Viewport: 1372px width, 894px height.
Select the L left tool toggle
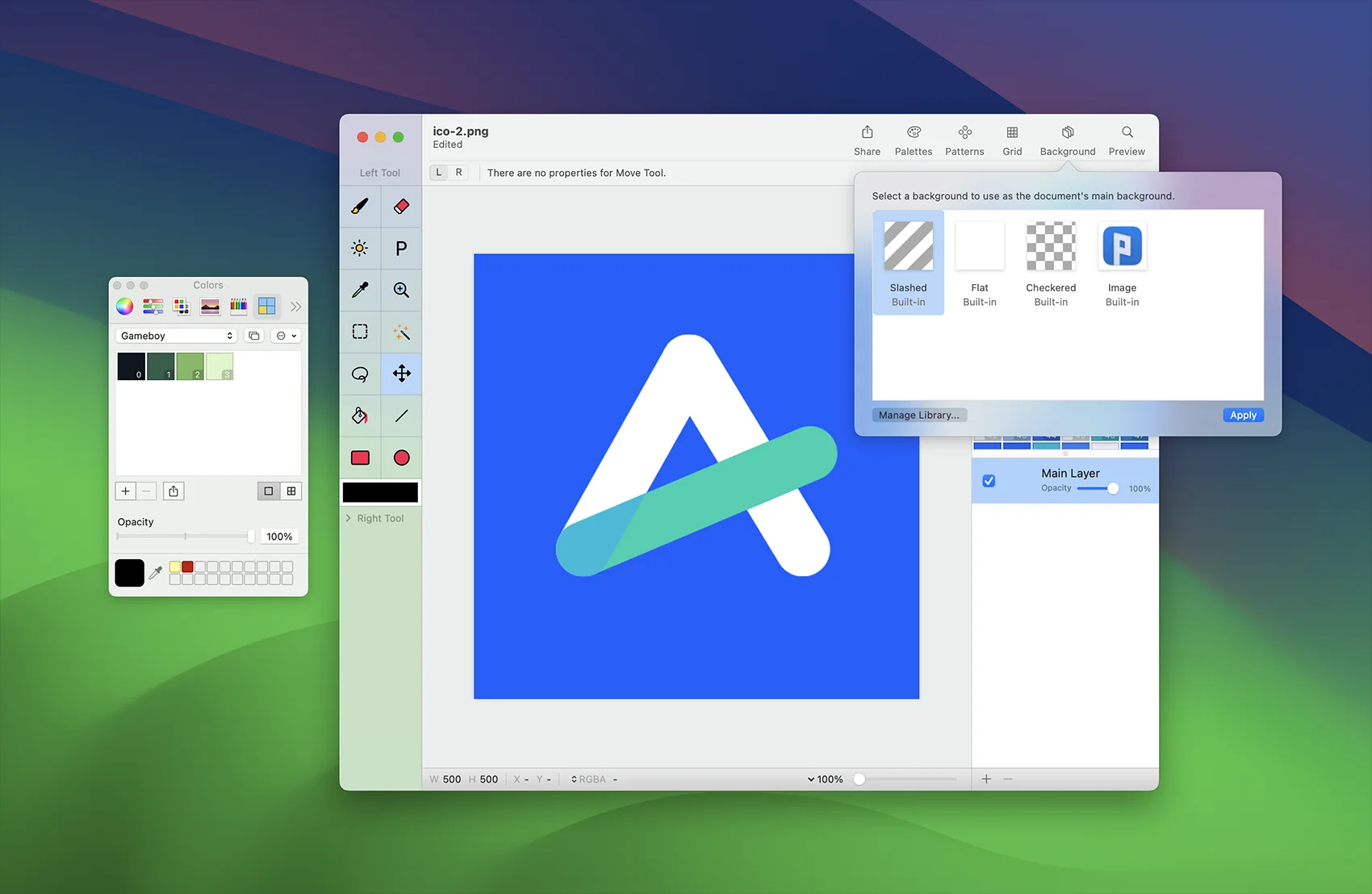click(439, 173)
